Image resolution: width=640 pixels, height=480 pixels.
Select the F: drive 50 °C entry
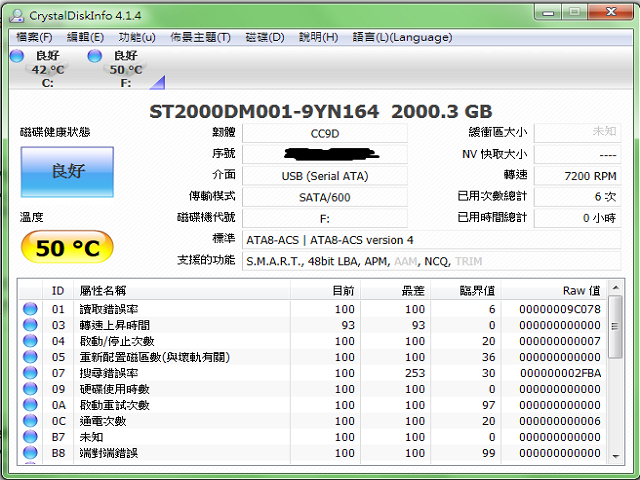126,69
